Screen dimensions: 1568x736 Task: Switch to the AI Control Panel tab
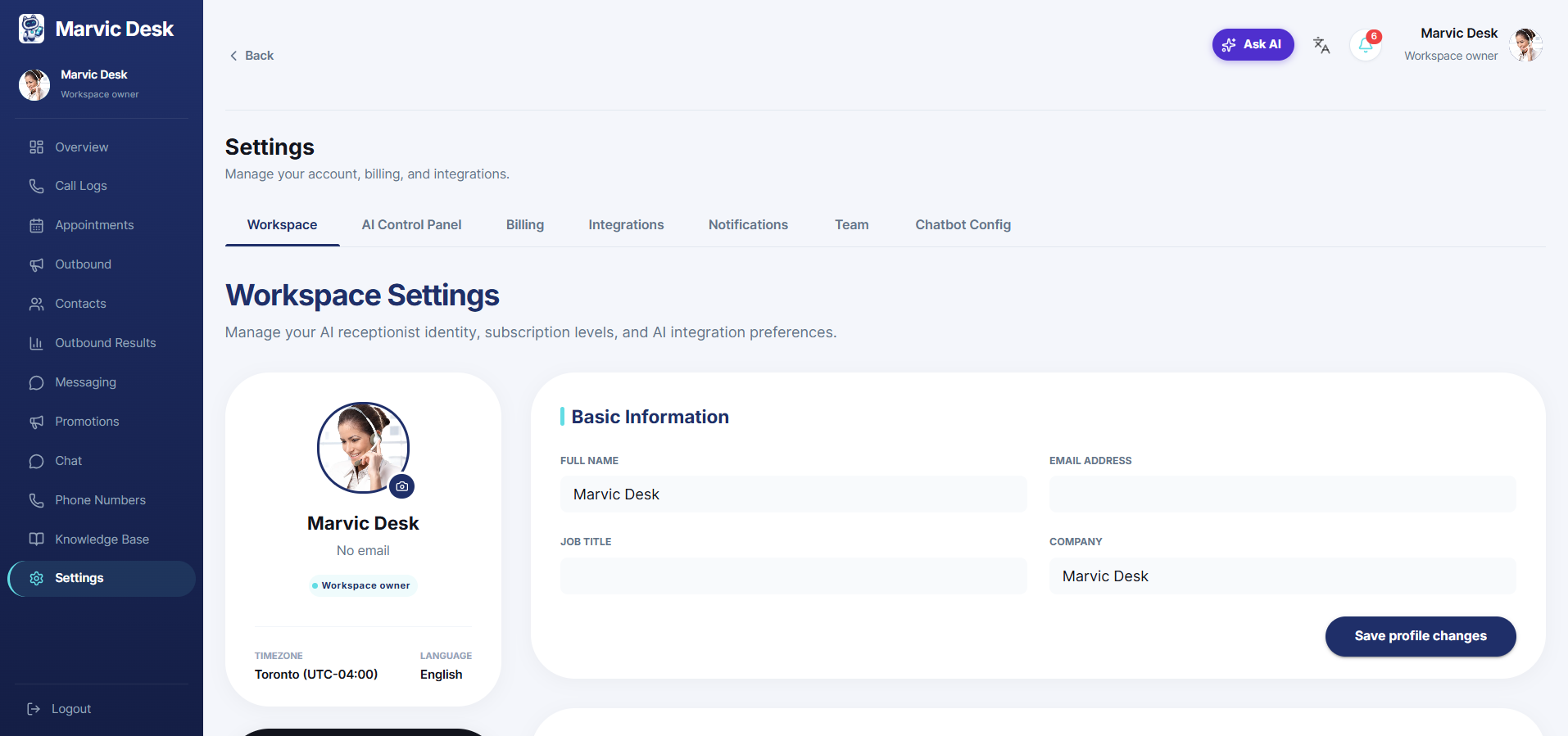411,224
